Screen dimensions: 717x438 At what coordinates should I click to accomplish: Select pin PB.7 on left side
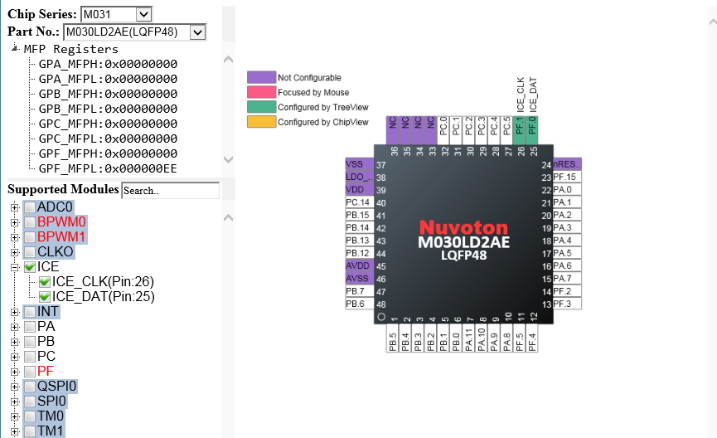coord(359,291)
